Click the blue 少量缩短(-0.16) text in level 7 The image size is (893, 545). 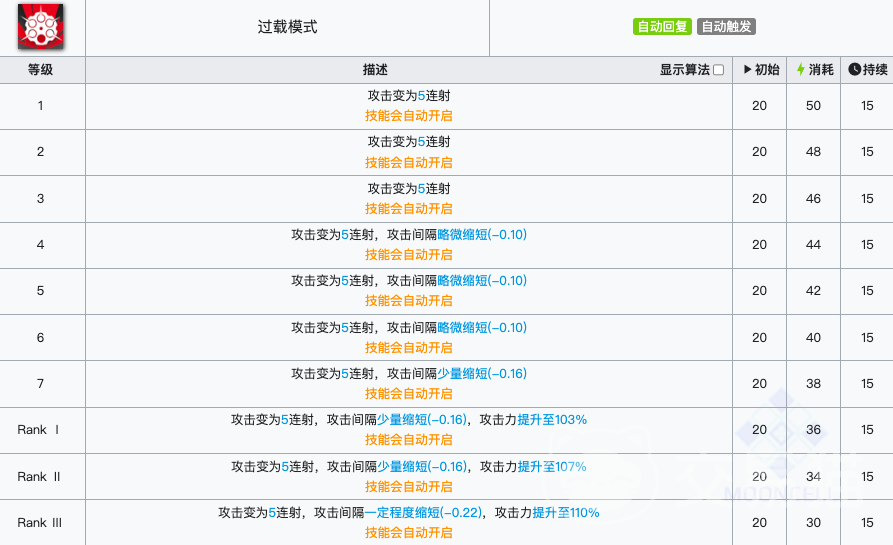pyautogui.click(x=482, y=373)
